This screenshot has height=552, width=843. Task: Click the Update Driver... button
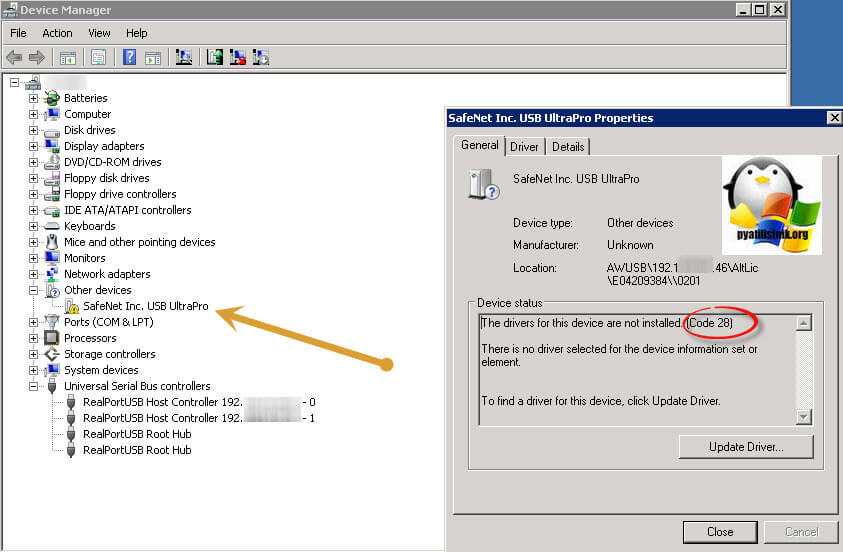pos(745,446)
